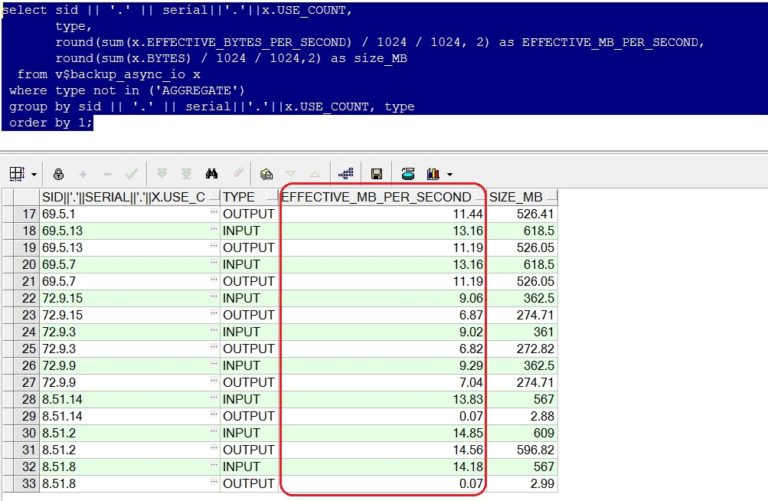Click the teal single record view icon

(x=408, y=173)
